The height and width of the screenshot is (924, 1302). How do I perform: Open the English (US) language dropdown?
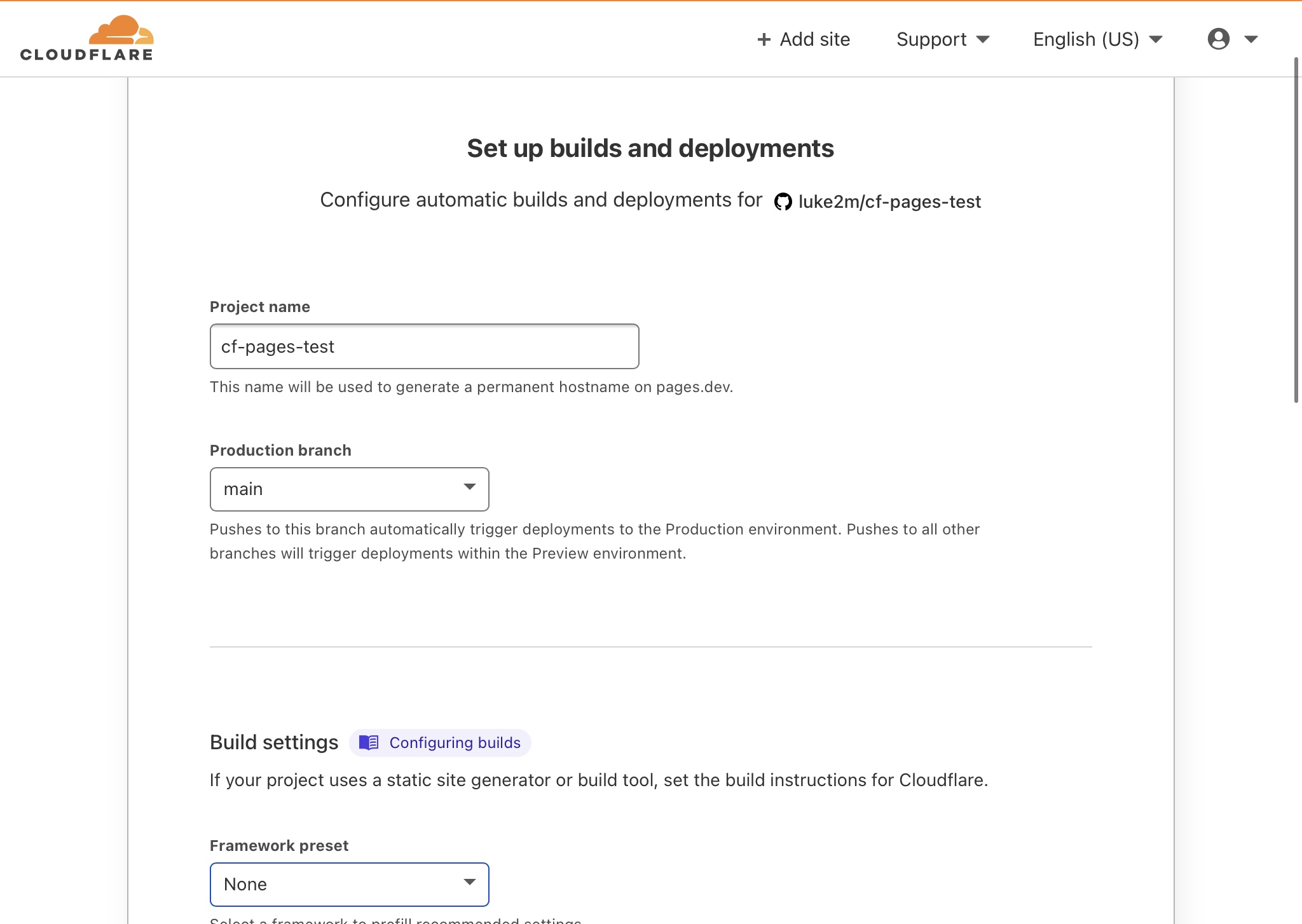[x=1098, y=39]
